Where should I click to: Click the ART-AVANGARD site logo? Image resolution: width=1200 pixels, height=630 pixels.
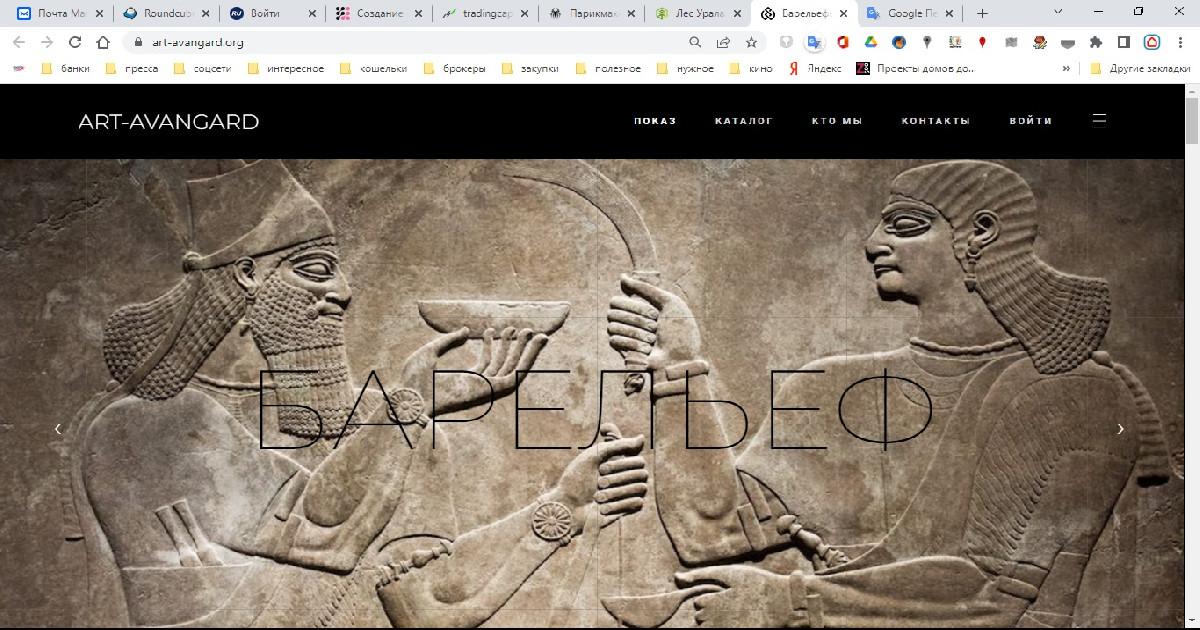(x=169, y=122)
